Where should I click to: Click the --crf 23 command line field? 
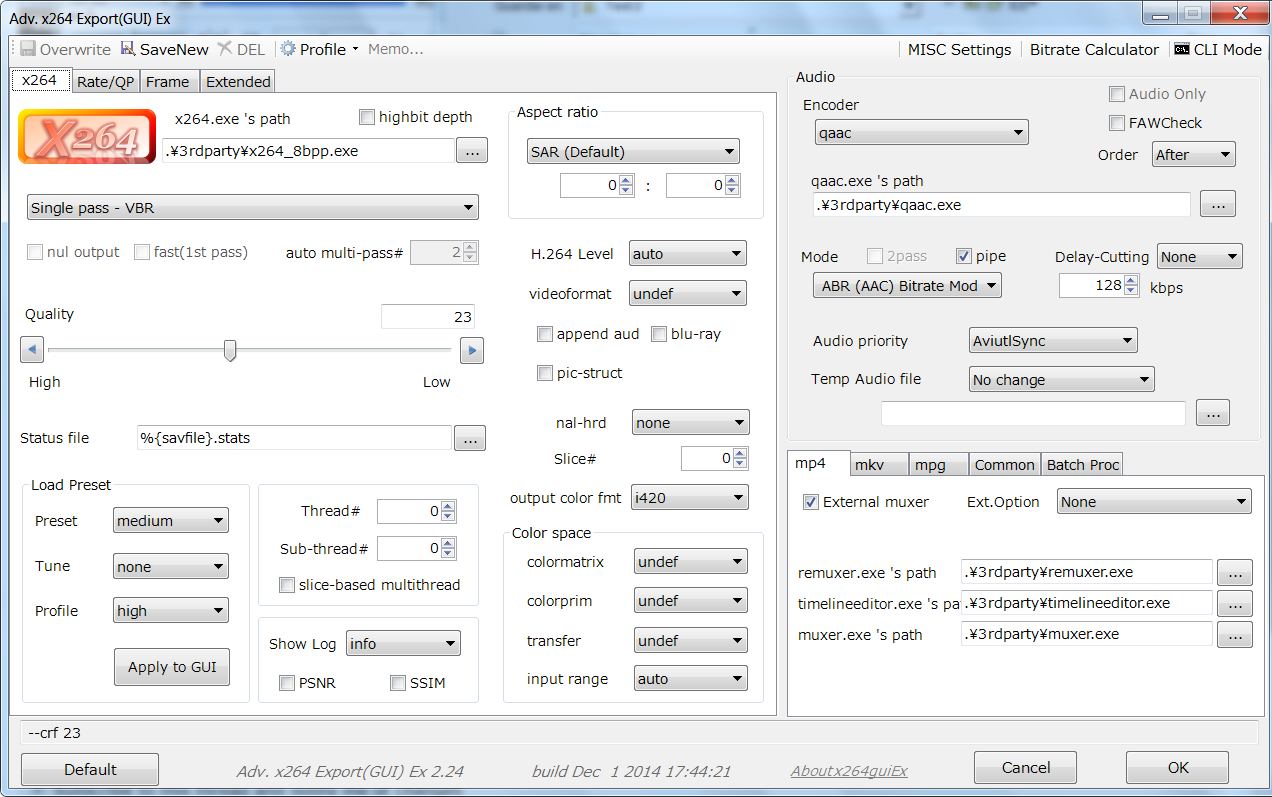click(x=639, y=733)
